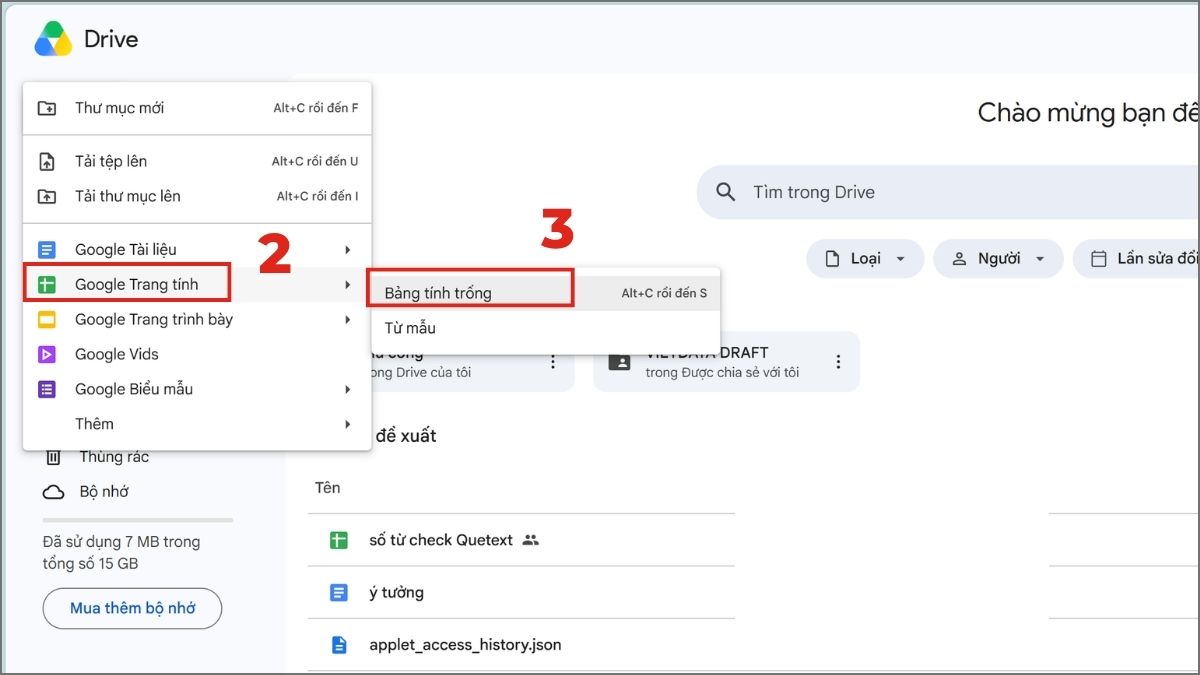Open the three-dot menu on the My Drive folder card
Screen dimensions: 1200x675
[x=553, y=362]
